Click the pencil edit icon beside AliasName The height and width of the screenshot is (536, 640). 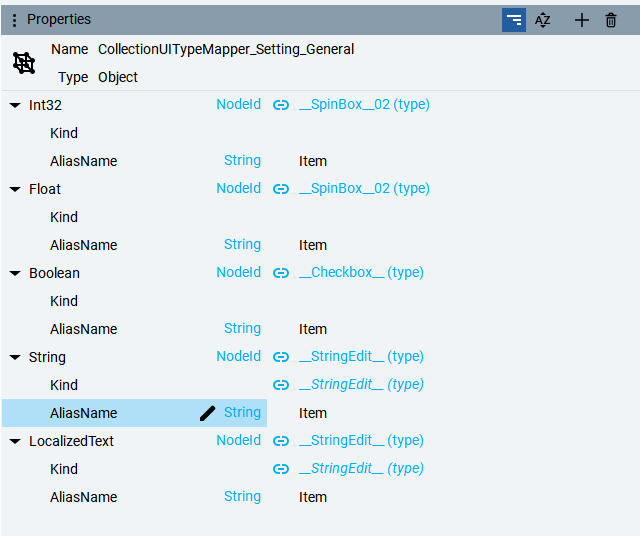pyautogui.click(x=208, y=413)
